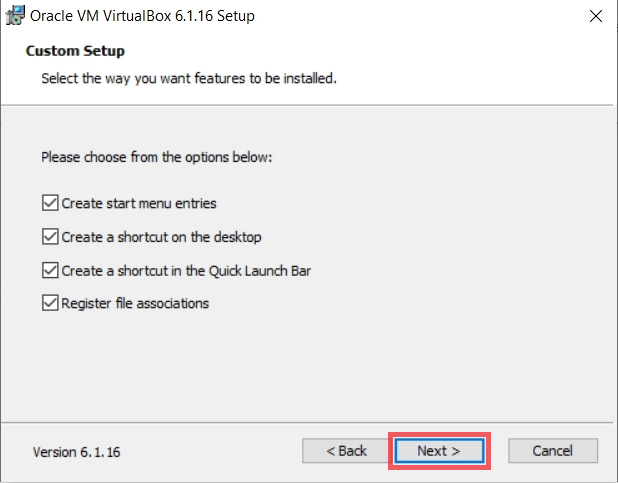Uncheck the Create start menu entries checkbox
The image size is (618, 483).
point(50,203)
